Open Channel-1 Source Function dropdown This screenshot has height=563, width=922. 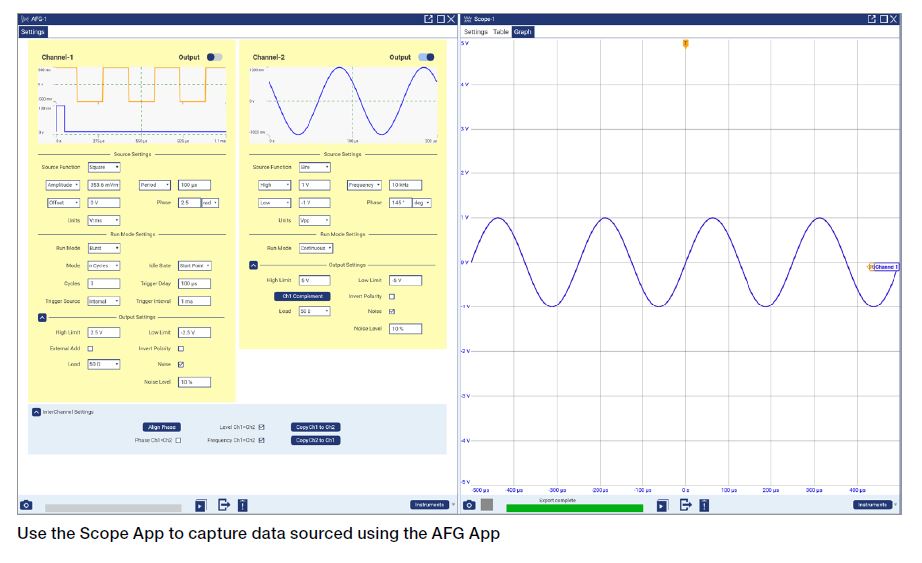pyautogui.click(x=103, y=167)
